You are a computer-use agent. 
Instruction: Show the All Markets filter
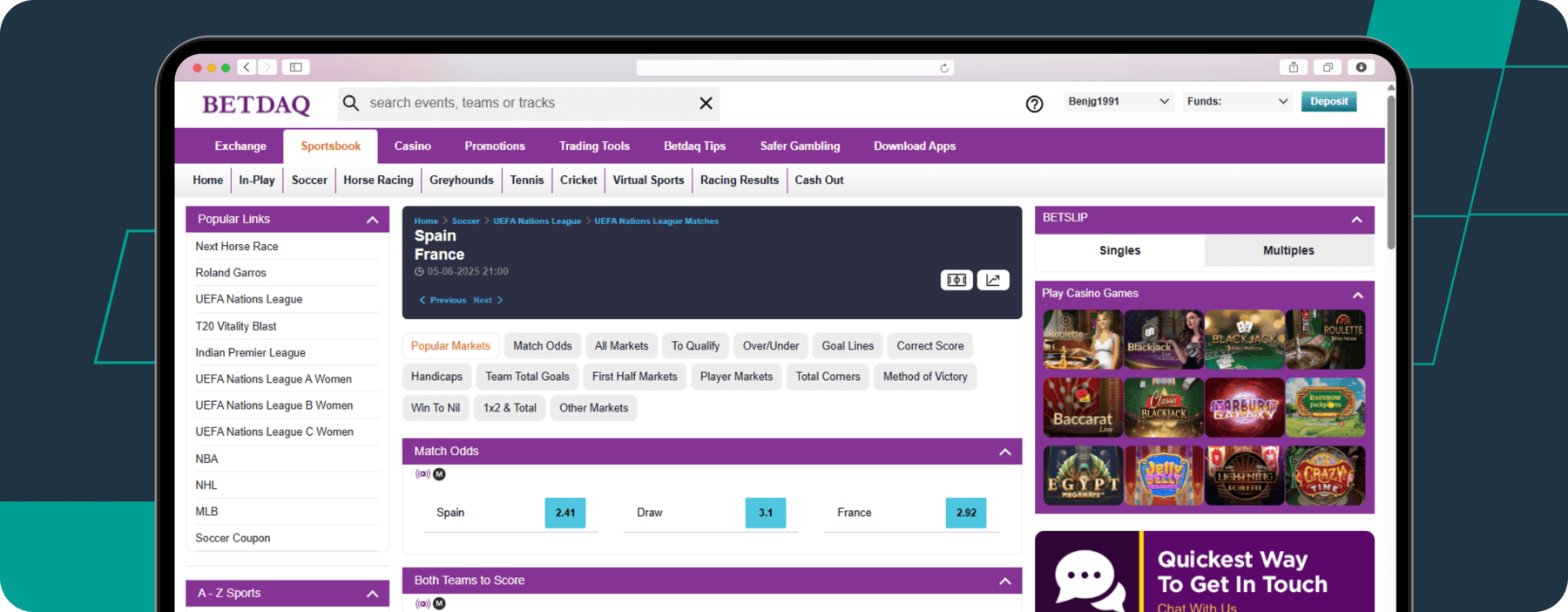[x=622, y=346]
